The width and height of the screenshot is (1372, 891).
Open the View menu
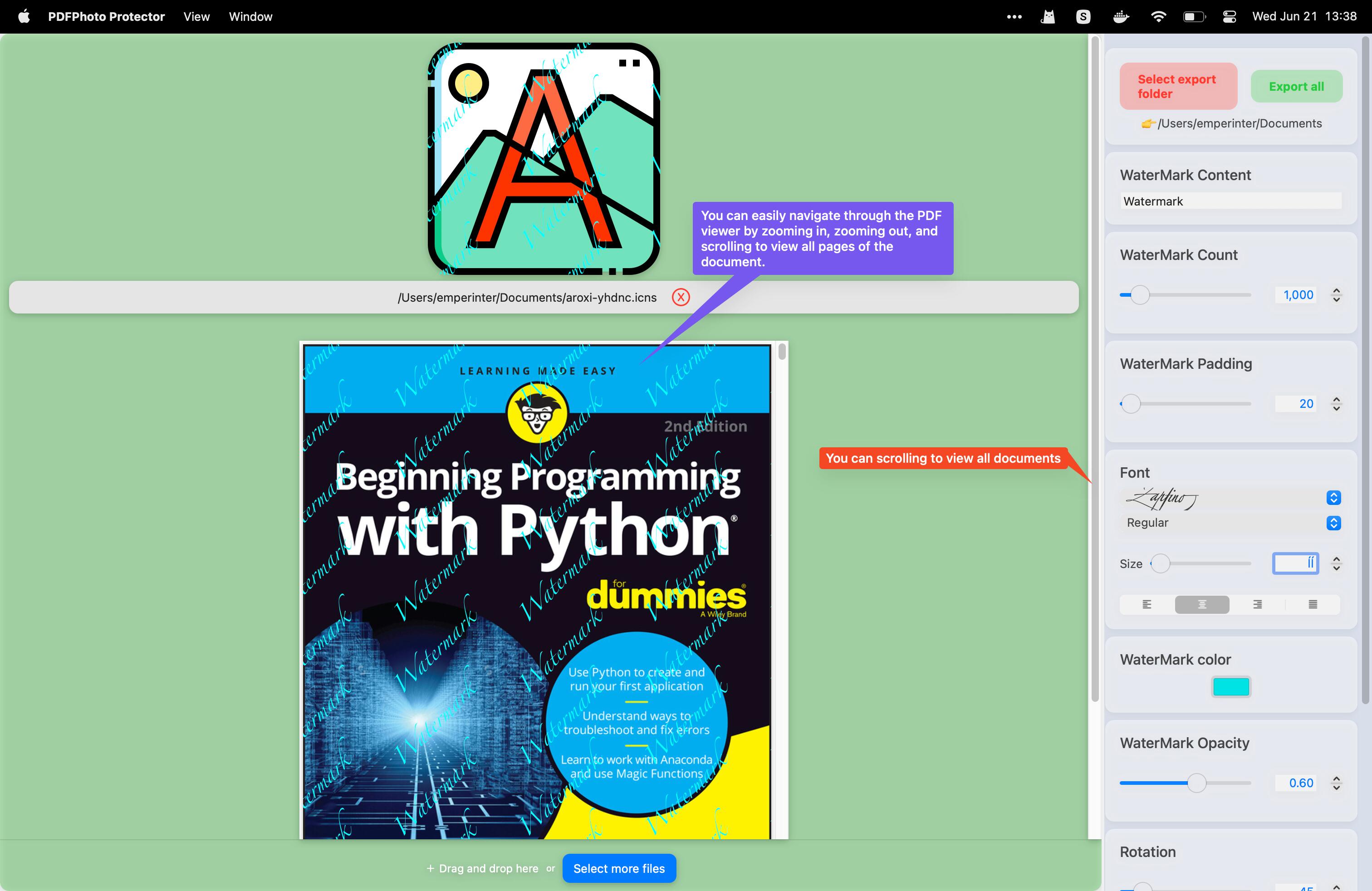pyautogui.click(x=196, y=17)
